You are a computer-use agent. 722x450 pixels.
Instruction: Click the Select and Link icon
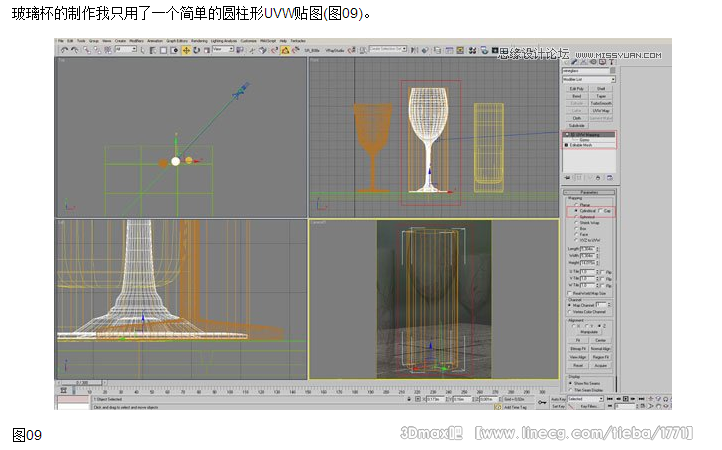tap(87, 50)
